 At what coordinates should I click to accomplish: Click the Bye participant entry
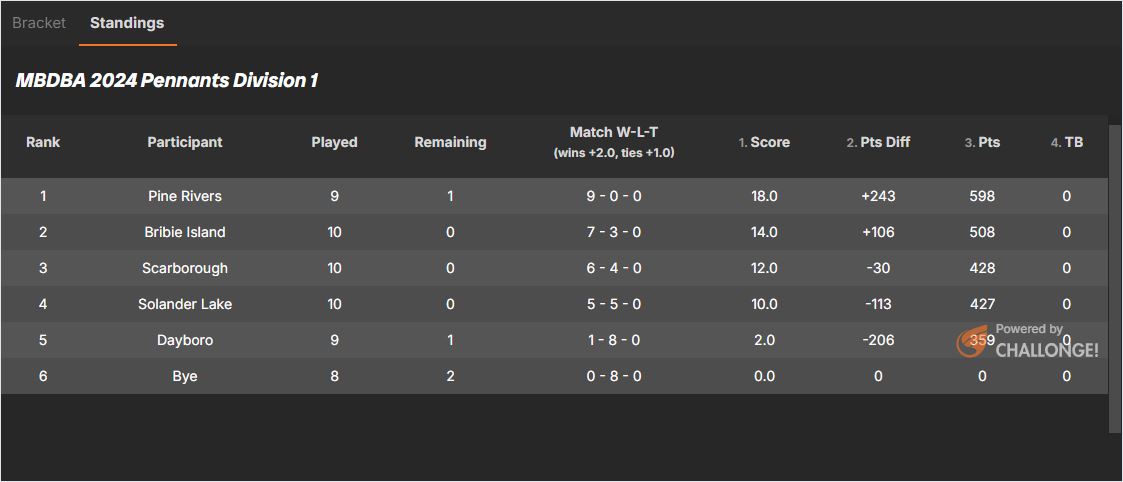pos(185,376)
